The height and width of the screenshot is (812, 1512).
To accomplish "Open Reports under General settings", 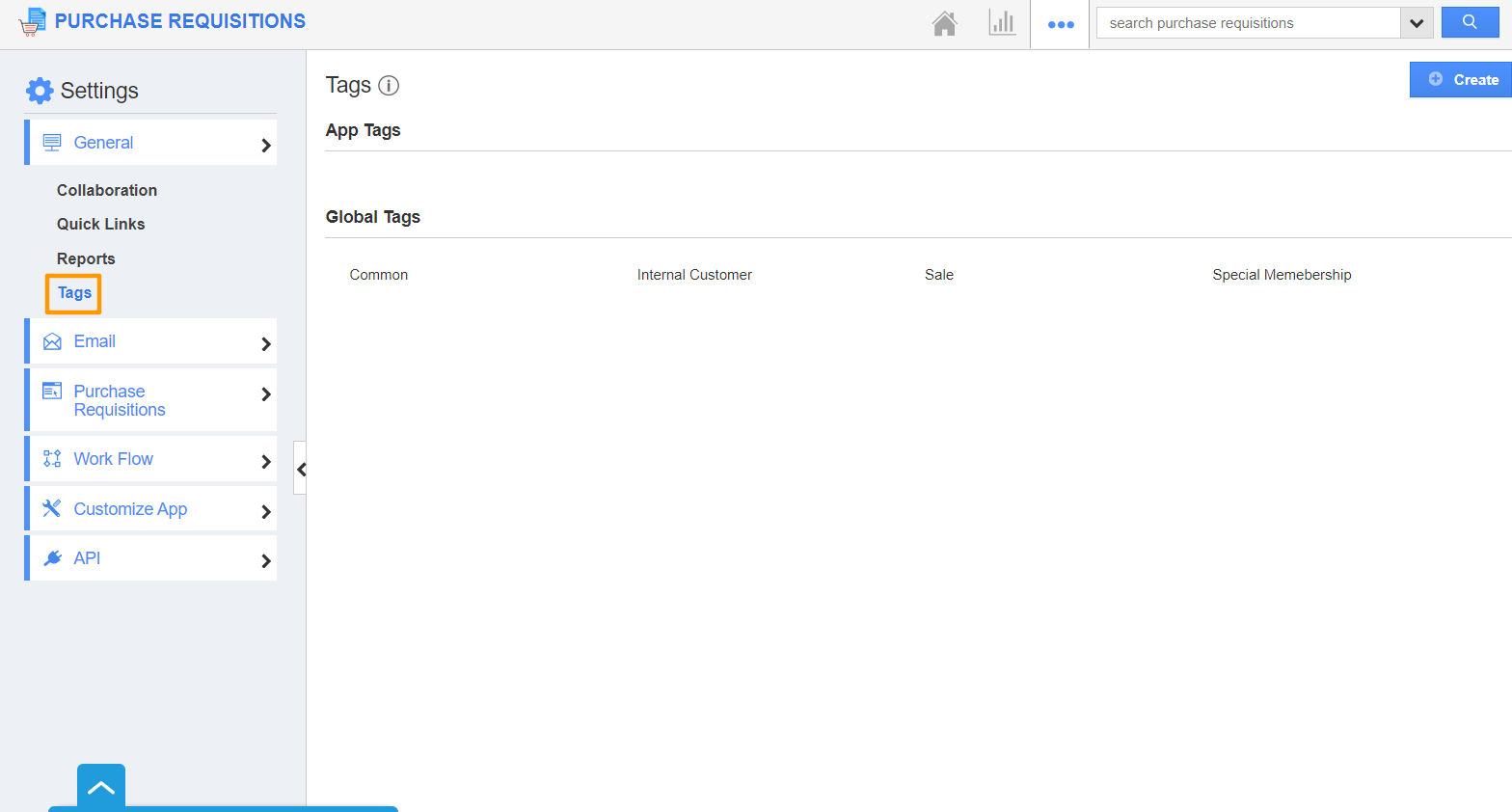I will pyautogui.click(x=86, y=258).
